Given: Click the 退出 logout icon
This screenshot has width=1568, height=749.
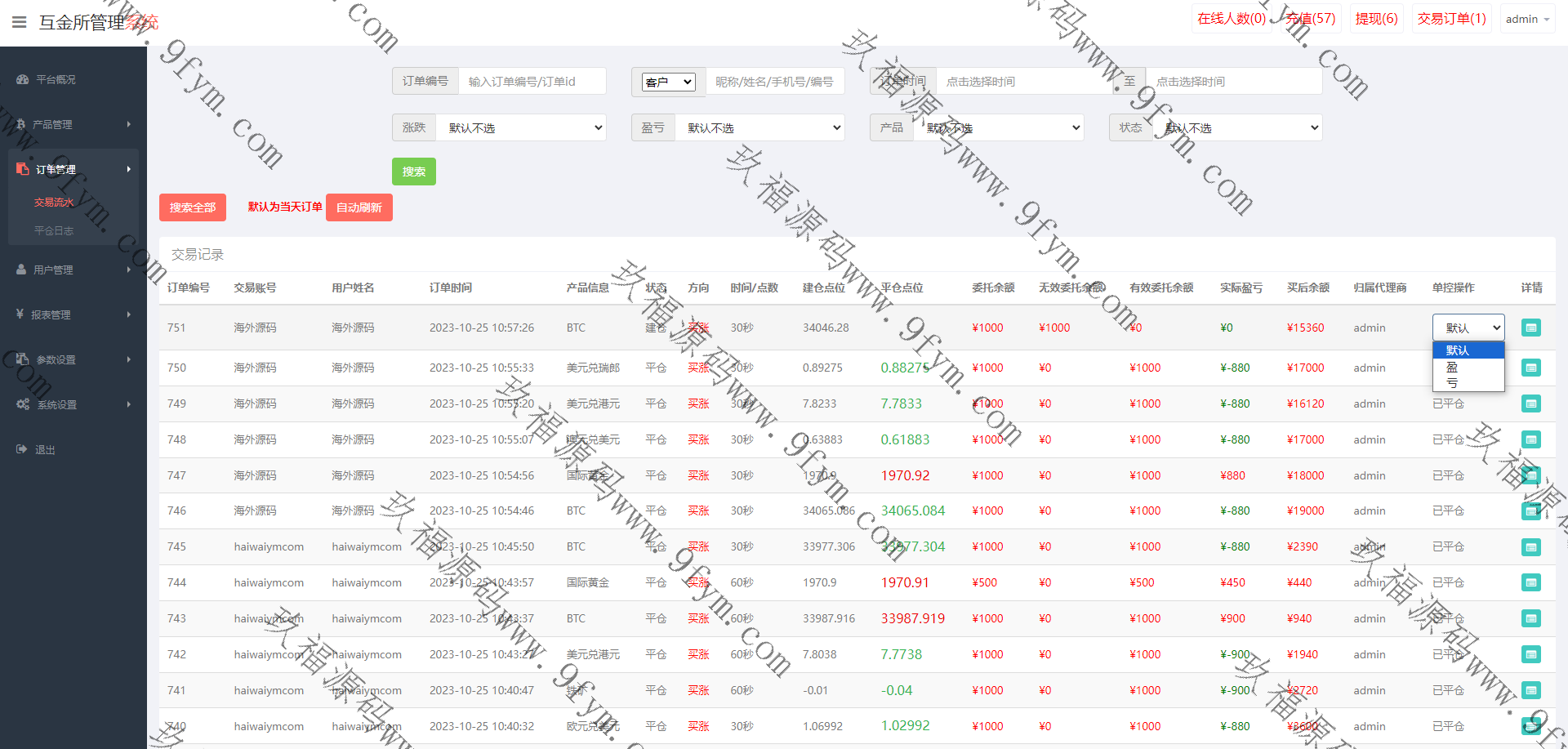Looking at the screenshot, I should 22,449.
